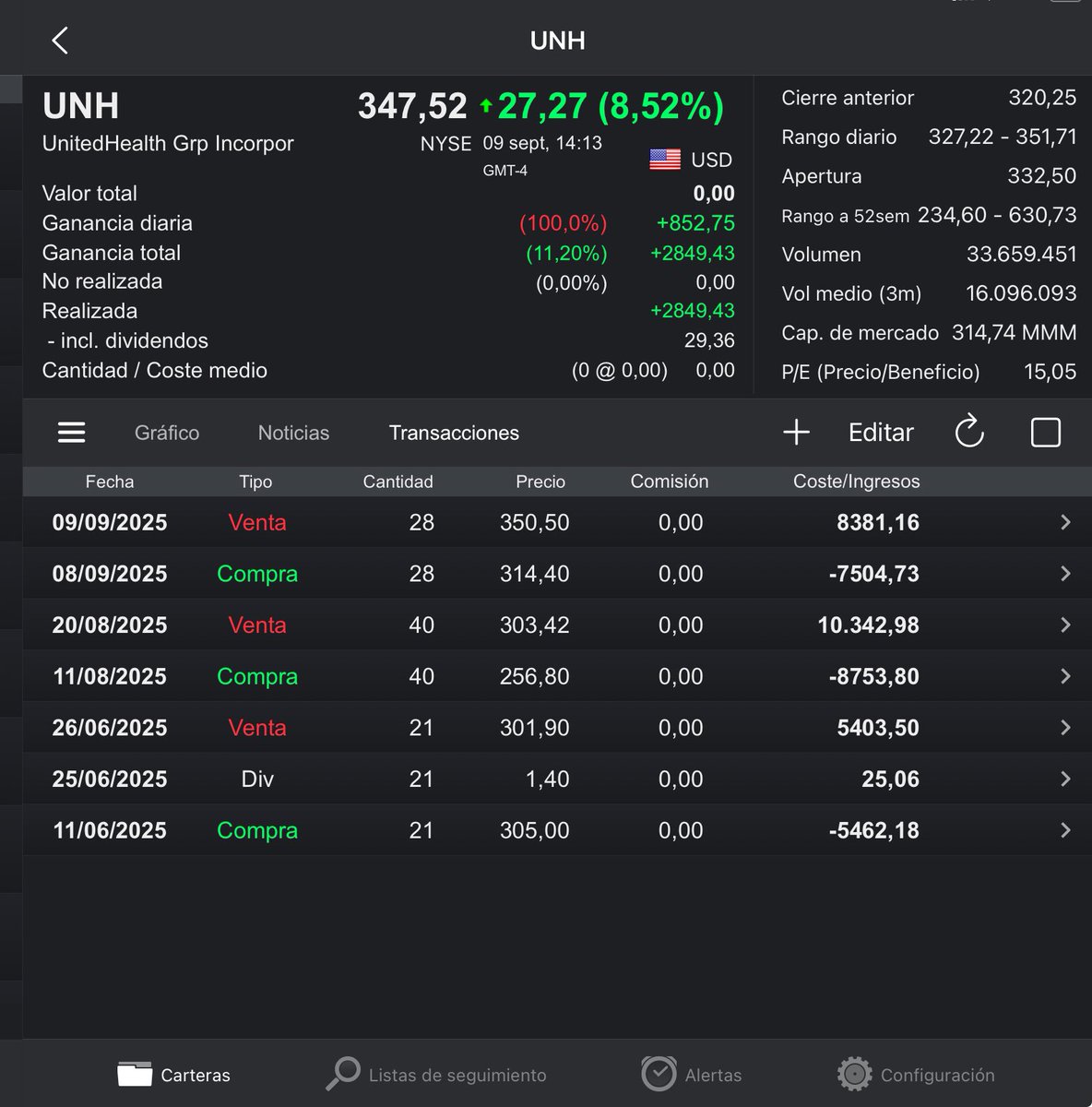
Task: Tap the Comisión column header
Action: pyautogui.click(x=670, y=482)
